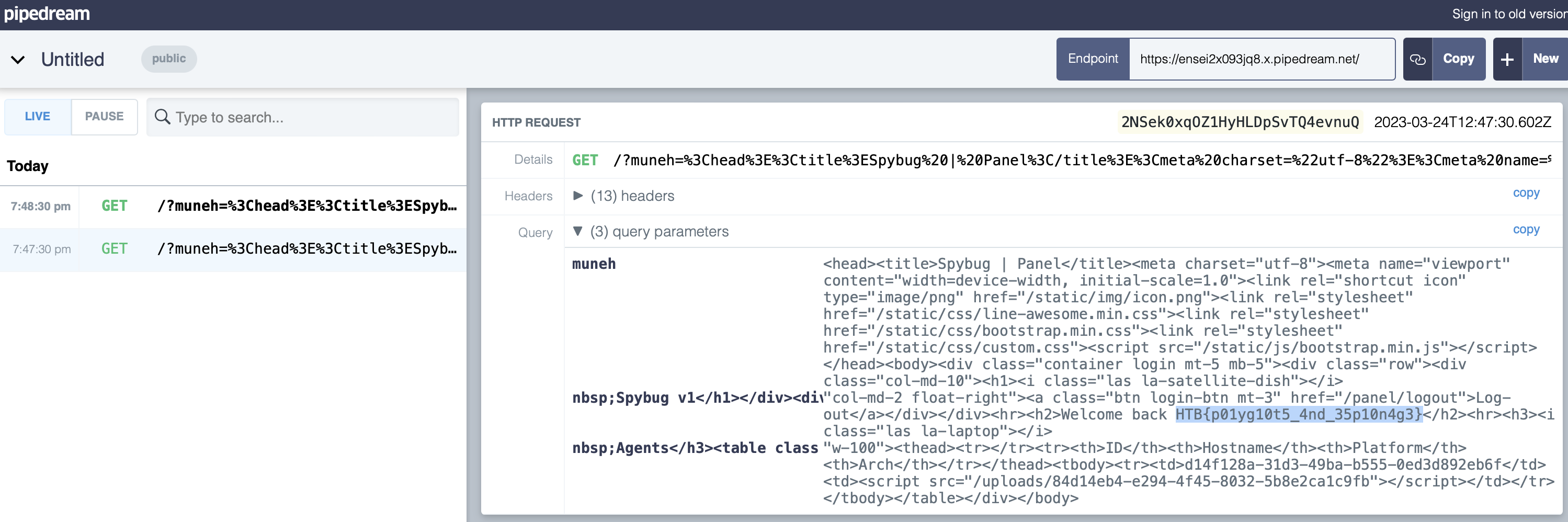This screenshot has height=522, width=1568.
Task: Click the public badge next to Untitled
Action: click(x=168, y=59)
